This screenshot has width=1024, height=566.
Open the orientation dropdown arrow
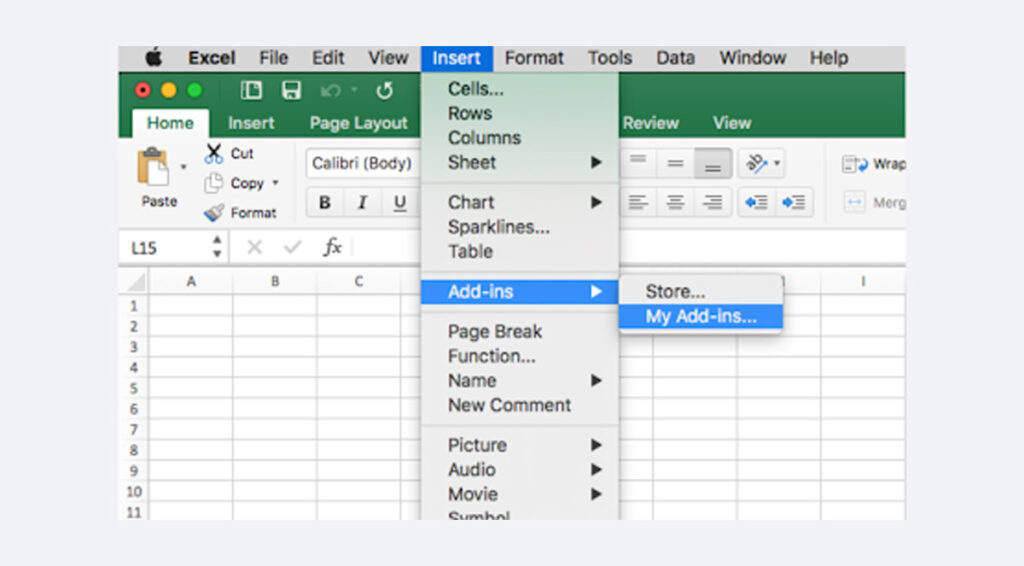776,163
